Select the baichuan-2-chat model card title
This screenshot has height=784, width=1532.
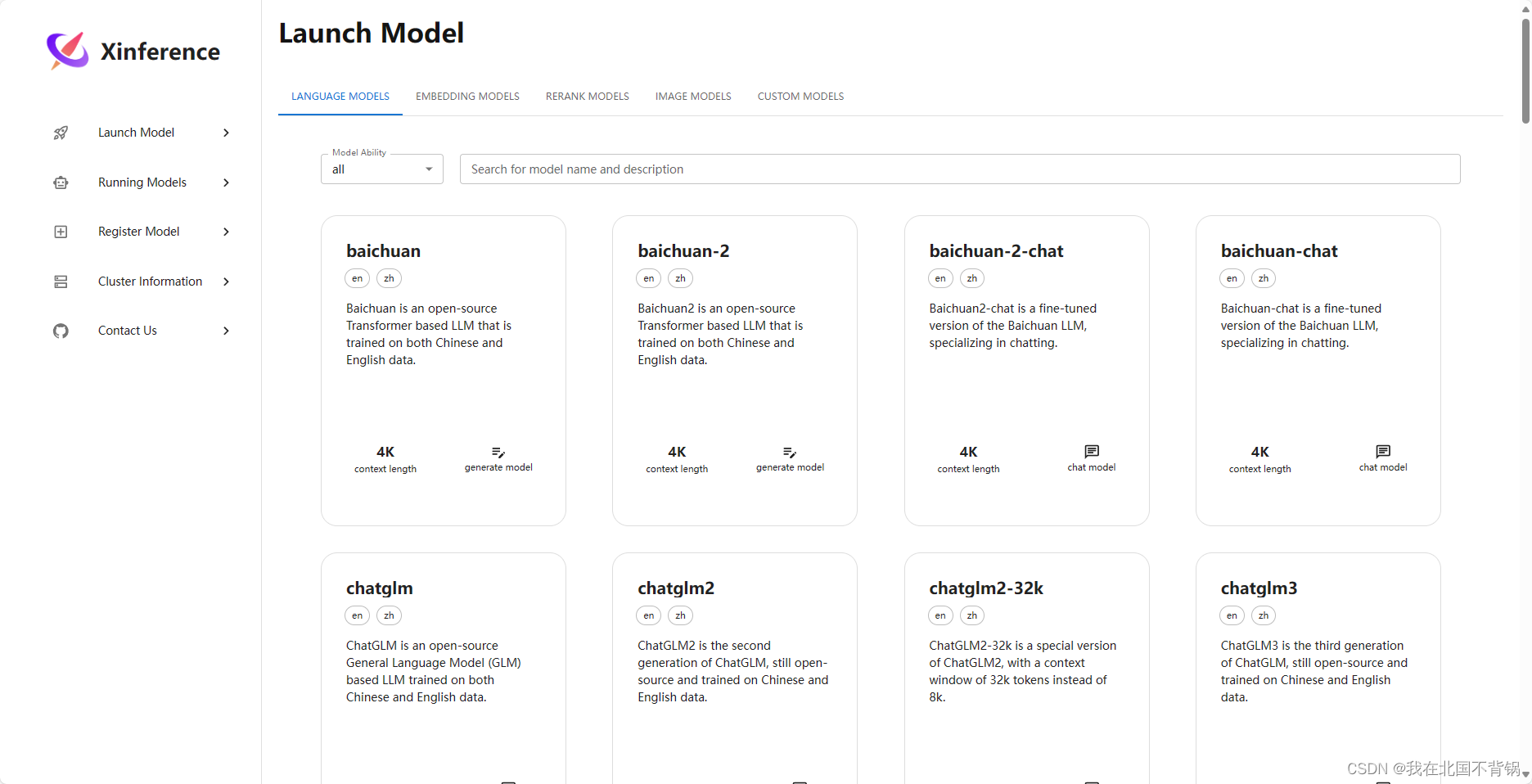tap(996, 251)
